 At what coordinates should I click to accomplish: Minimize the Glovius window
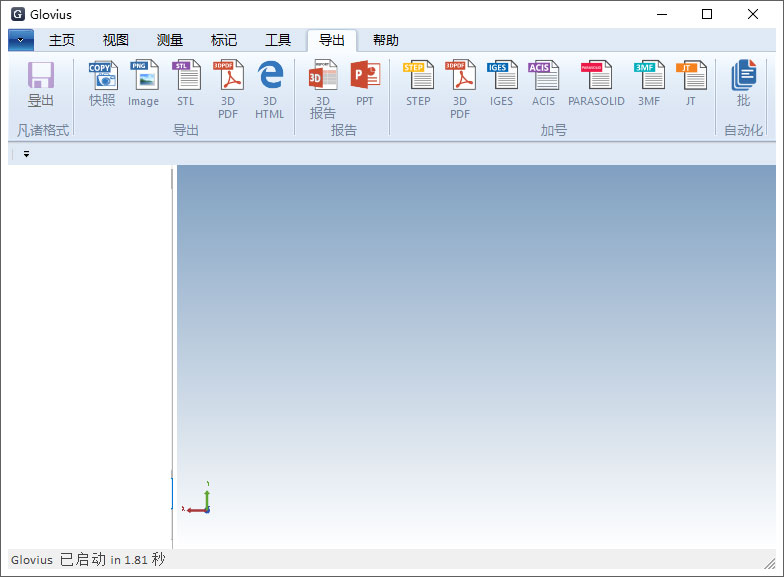662,14
